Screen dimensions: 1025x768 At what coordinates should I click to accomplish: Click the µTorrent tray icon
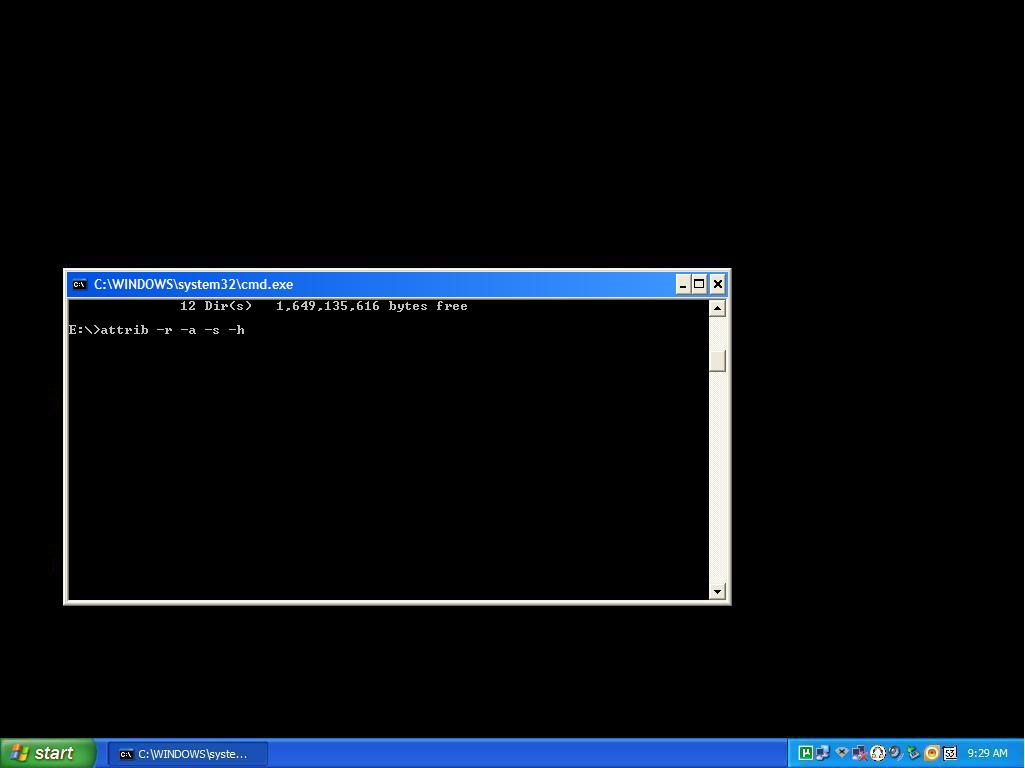tap(806, 753)
